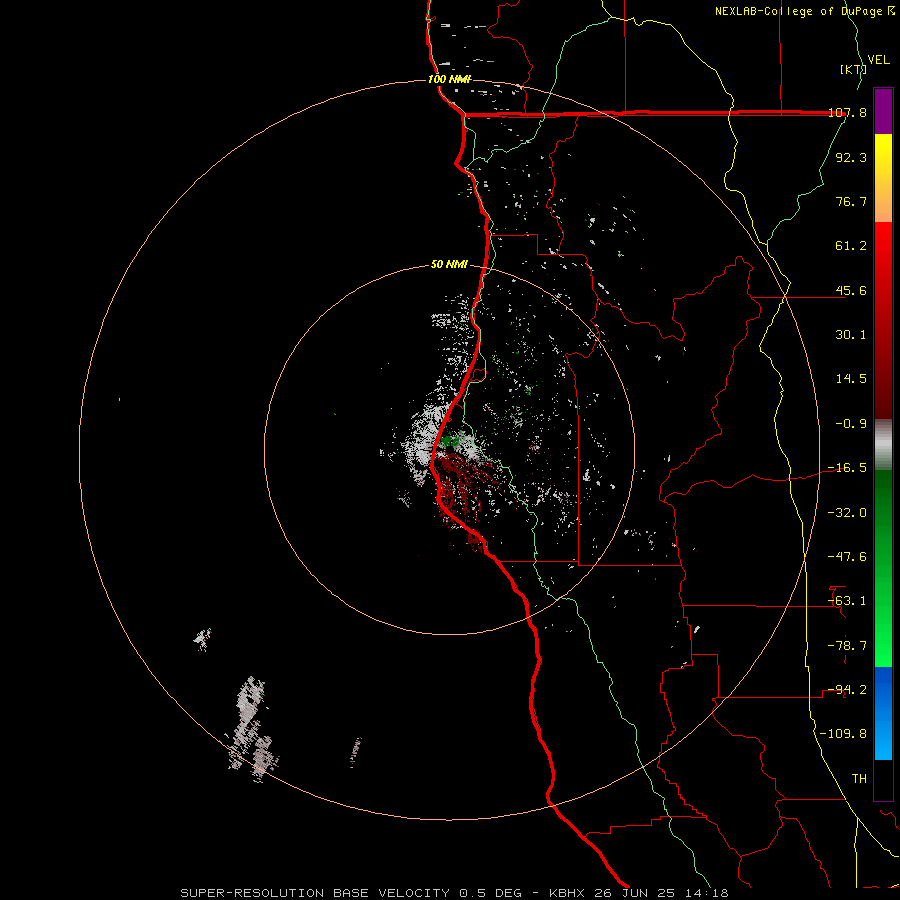This screenshot has height=900, width=900.
Task: Click the [KT] units label
Action: point(853,69)
